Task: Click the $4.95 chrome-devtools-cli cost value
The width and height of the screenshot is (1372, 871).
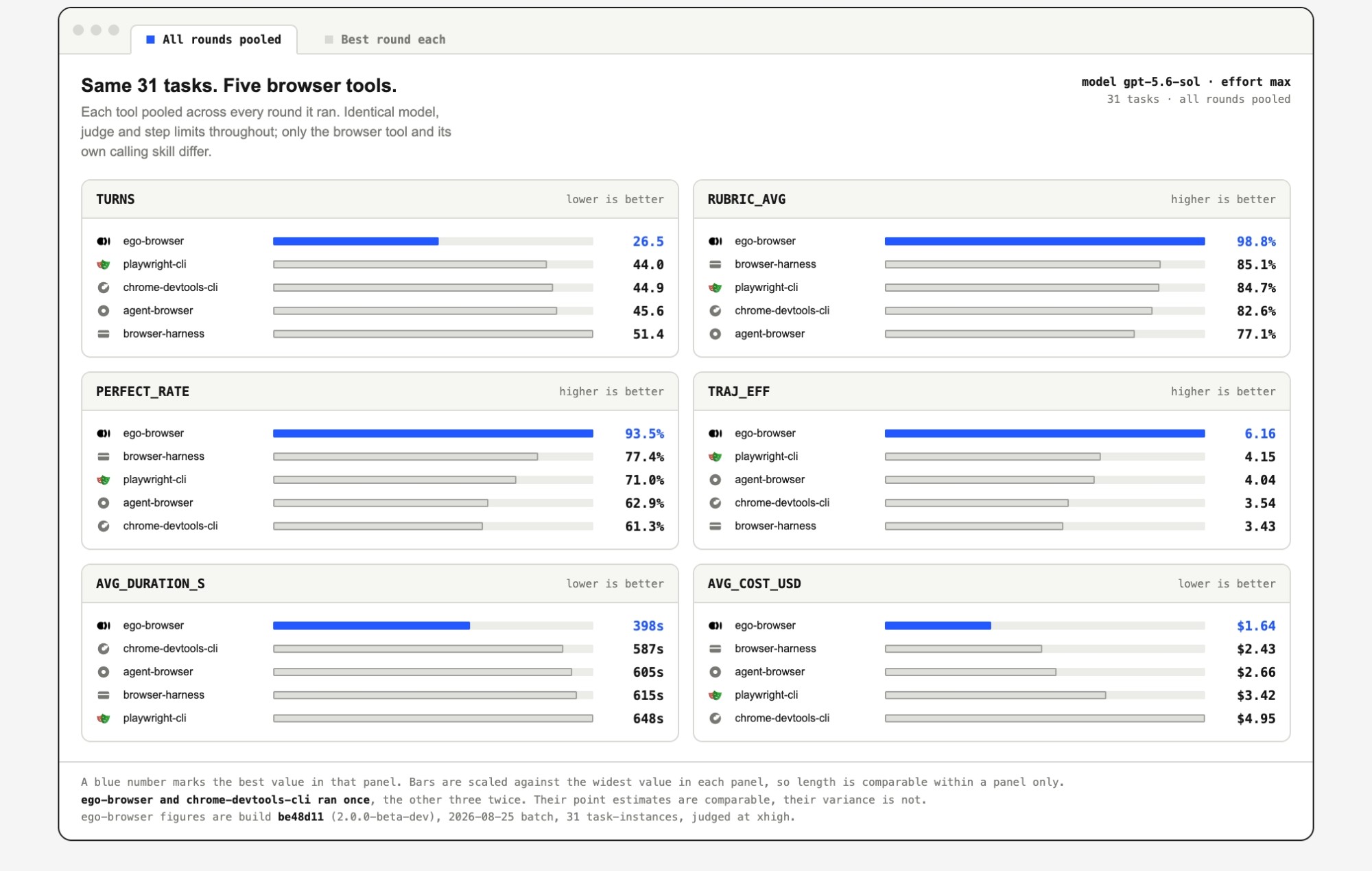Action: click(x=1256, y=719)
